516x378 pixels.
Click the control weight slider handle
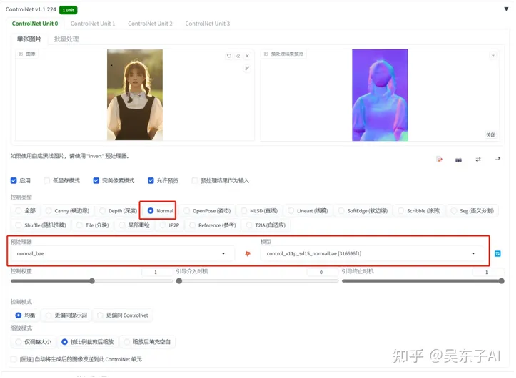pos(92,281)
